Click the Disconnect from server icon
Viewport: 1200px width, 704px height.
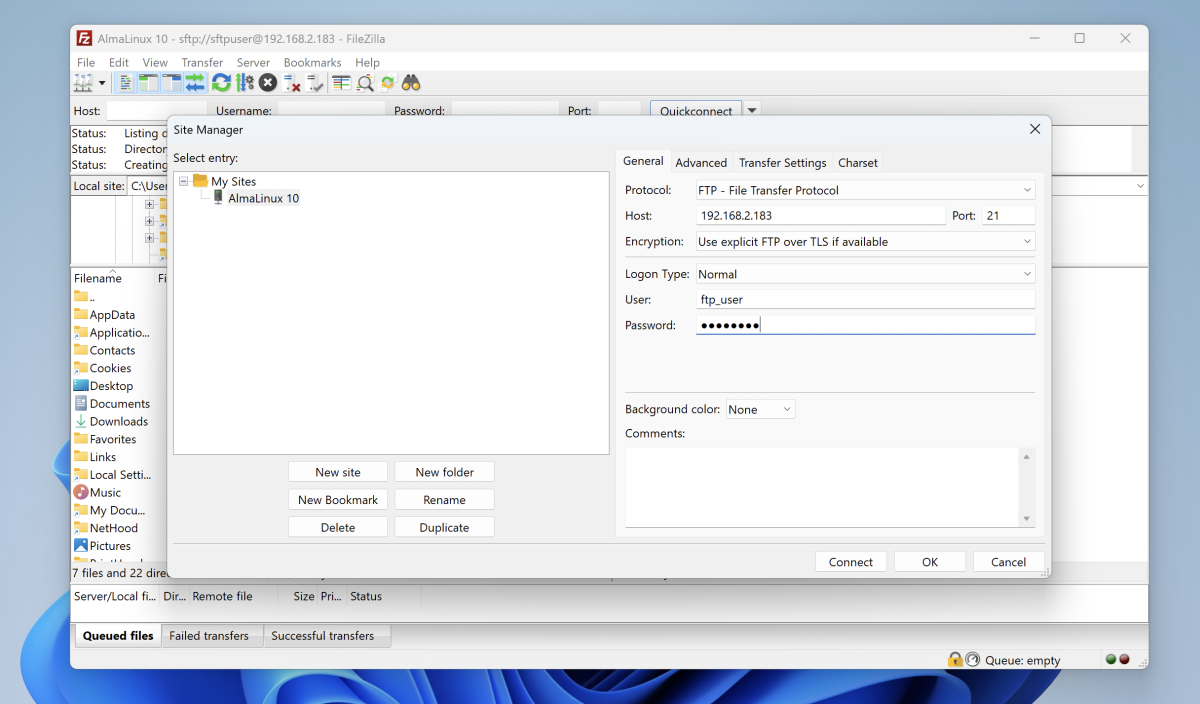coord(292,83)
